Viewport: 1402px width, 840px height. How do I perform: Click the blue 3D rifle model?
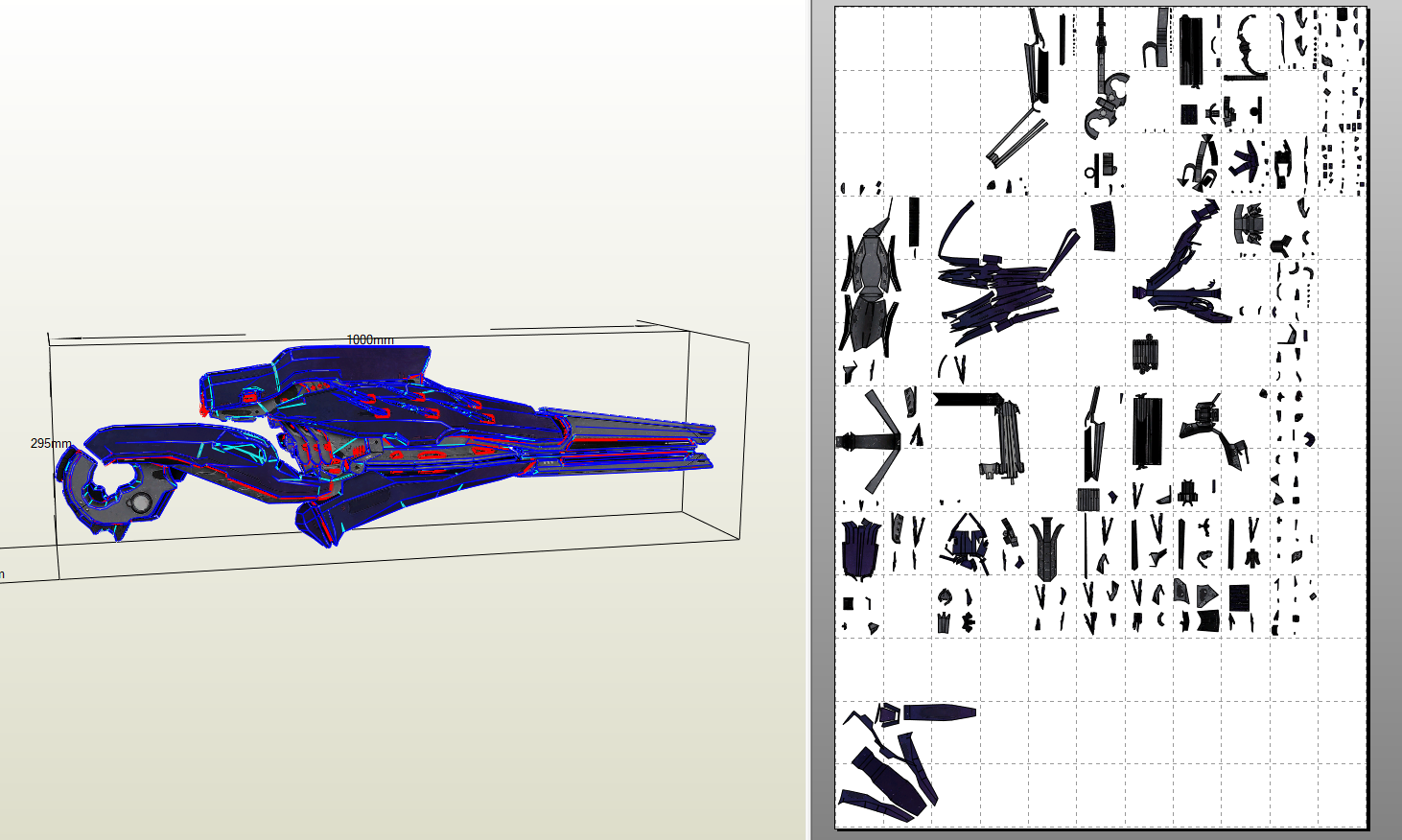tap(384, 446)
